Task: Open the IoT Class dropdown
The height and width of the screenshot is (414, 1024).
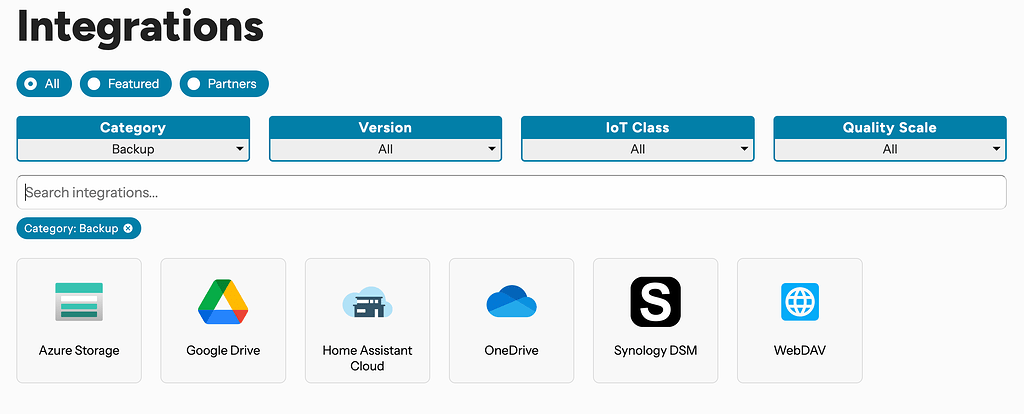Action: click(638, 150)
